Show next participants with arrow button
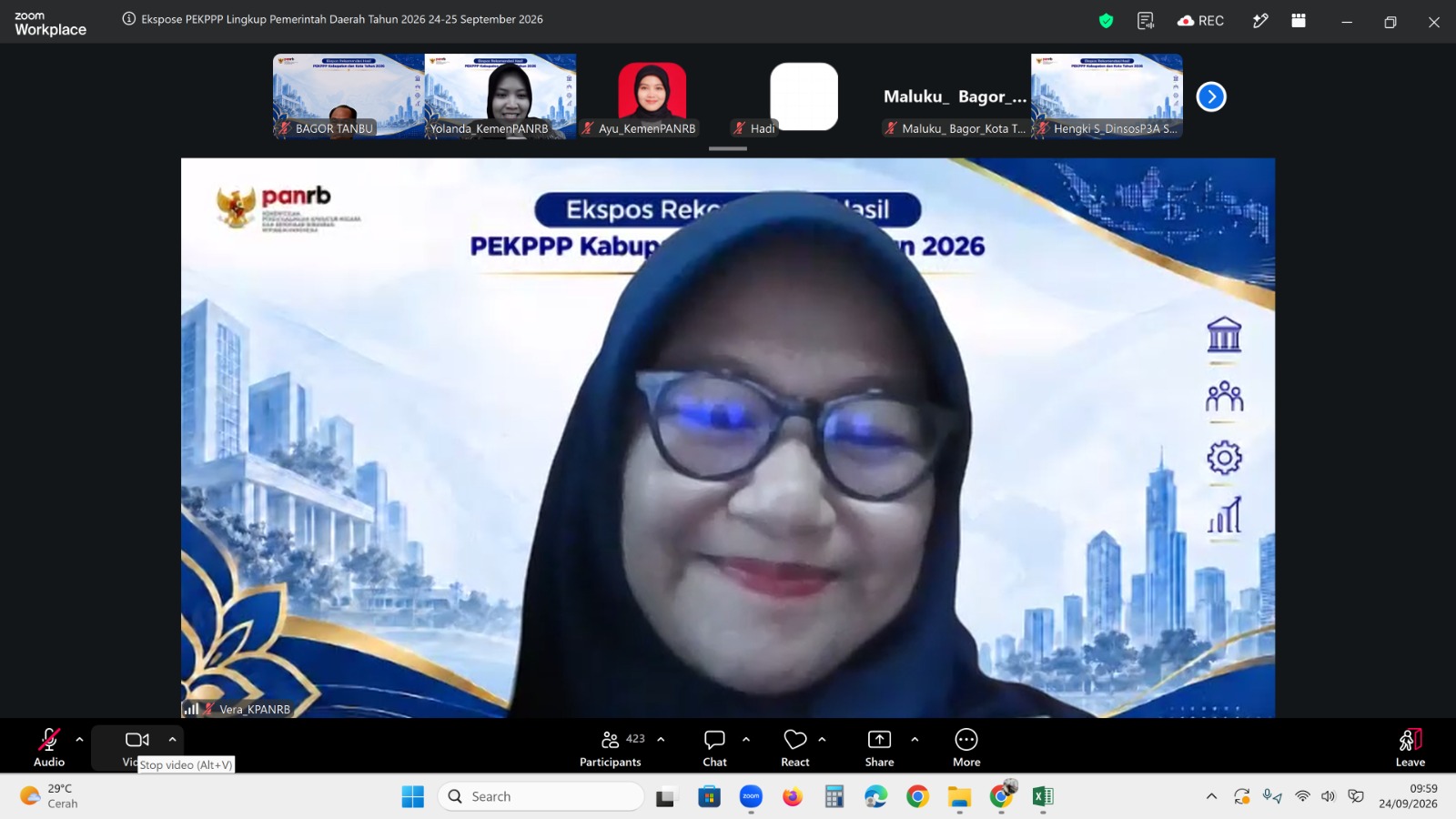 (x=1211, y=96)
